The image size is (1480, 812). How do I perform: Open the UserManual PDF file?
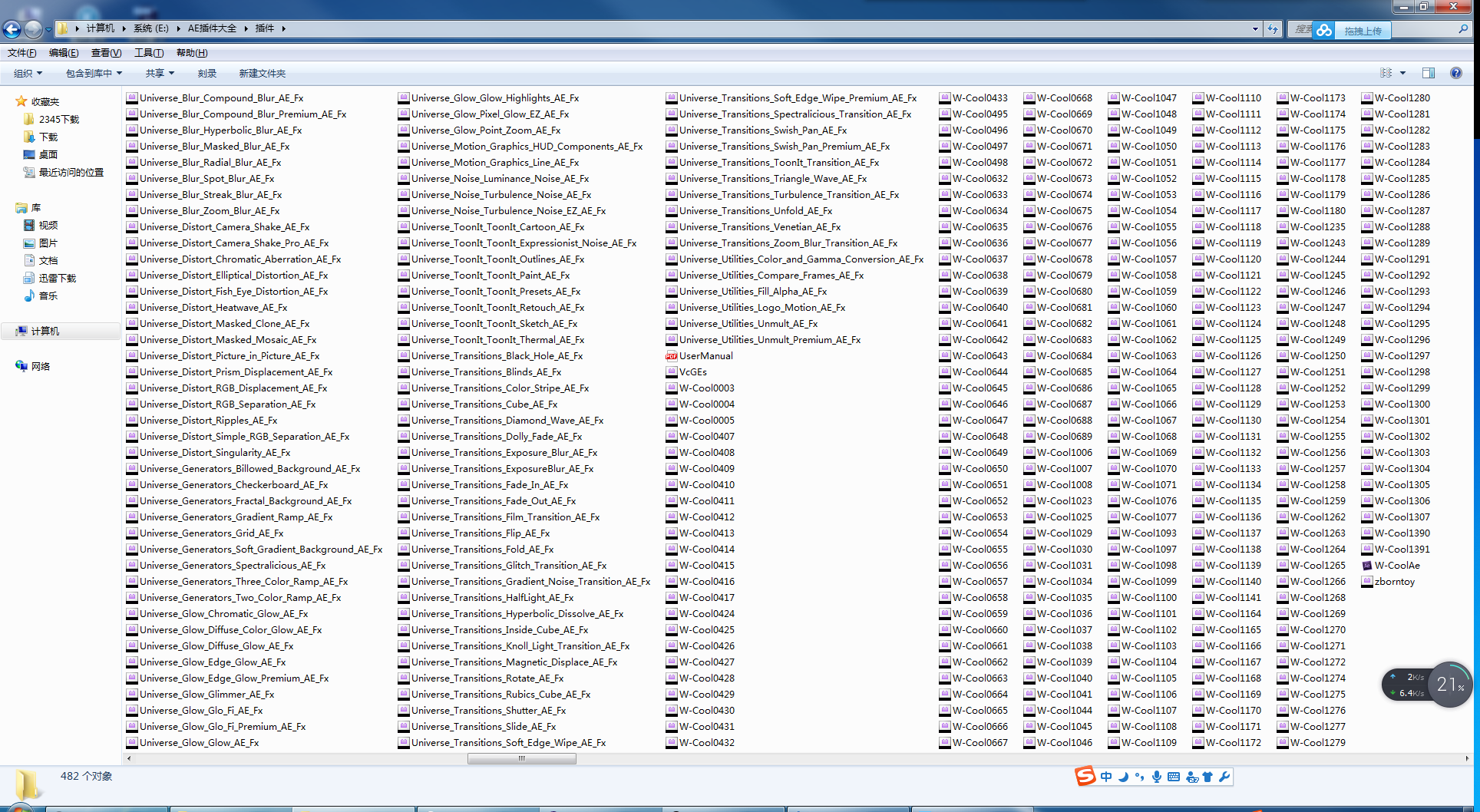click(705, 356)
